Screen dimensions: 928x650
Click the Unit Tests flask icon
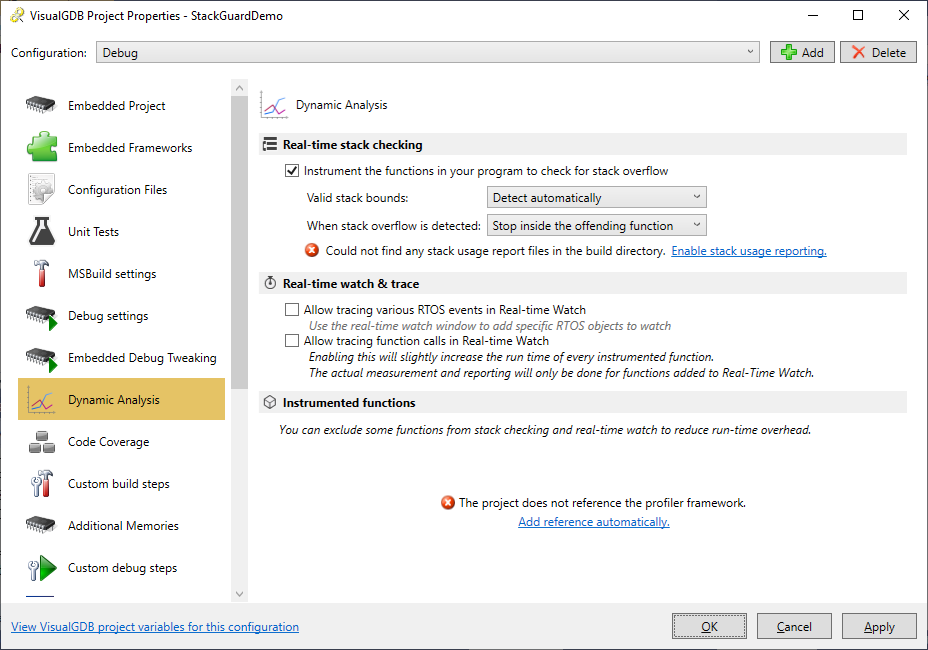point(41,232)
